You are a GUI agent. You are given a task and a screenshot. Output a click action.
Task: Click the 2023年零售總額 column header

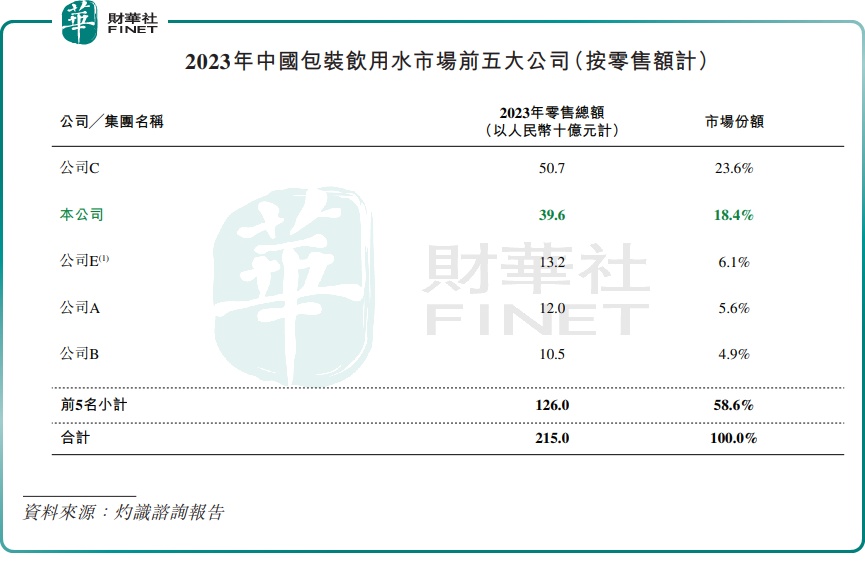pyautogui.click(x=551, y=121)
